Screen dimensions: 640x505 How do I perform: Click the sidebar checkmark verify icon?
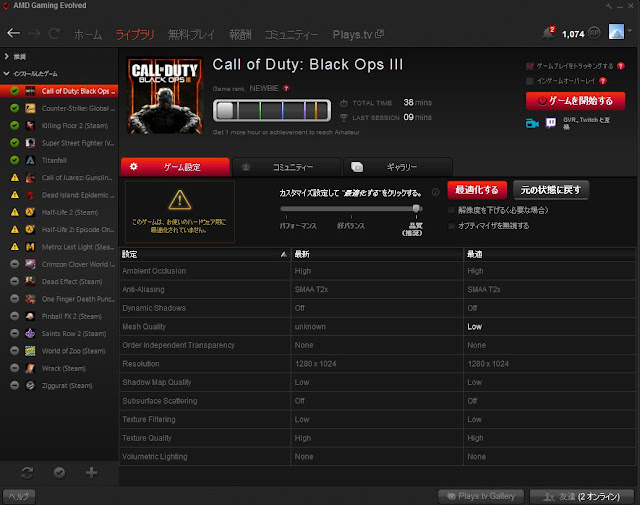(x=59, y=473)
